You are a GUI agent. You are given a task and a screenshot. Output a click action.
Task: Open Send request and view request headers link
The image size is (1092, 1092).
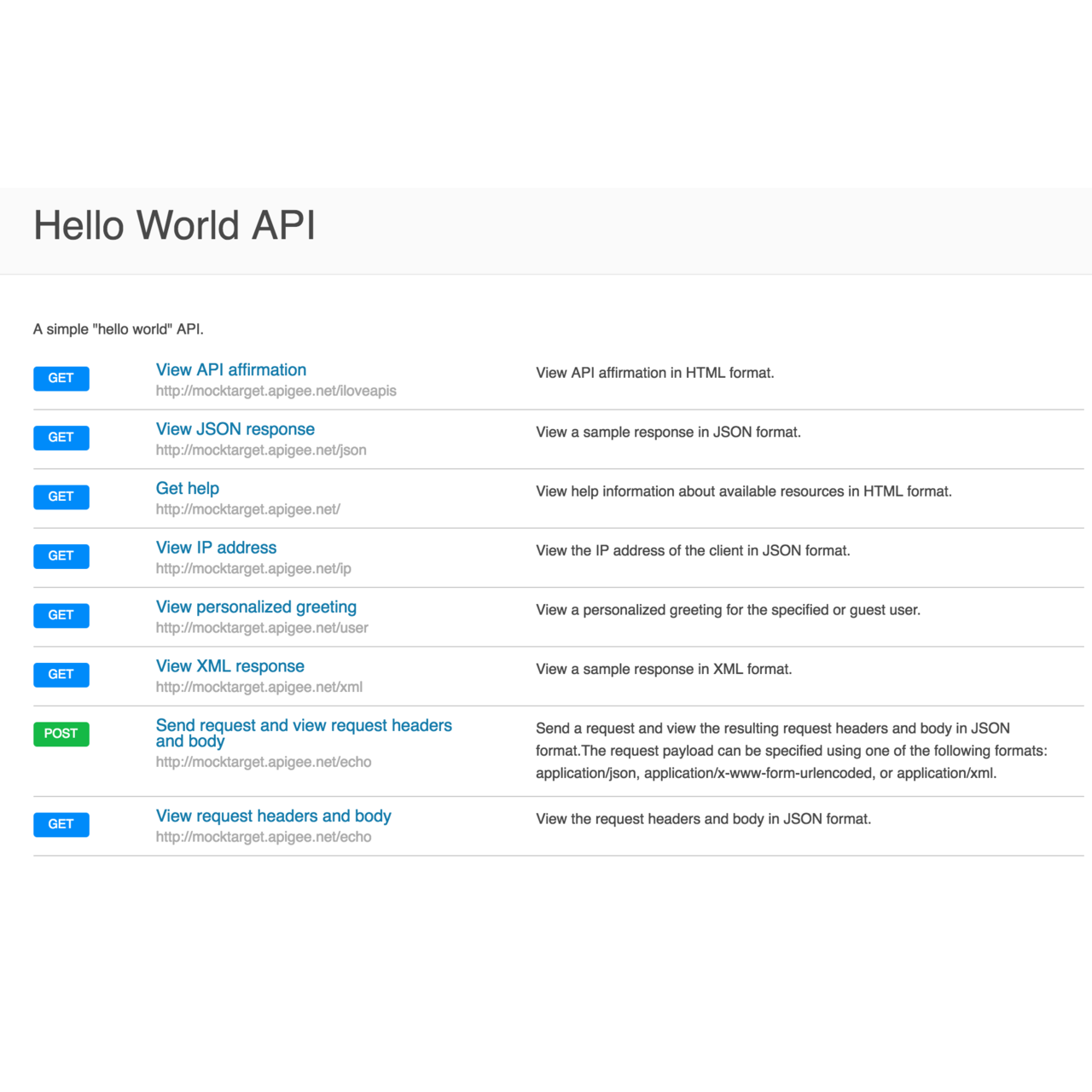(x=303, y=726)
